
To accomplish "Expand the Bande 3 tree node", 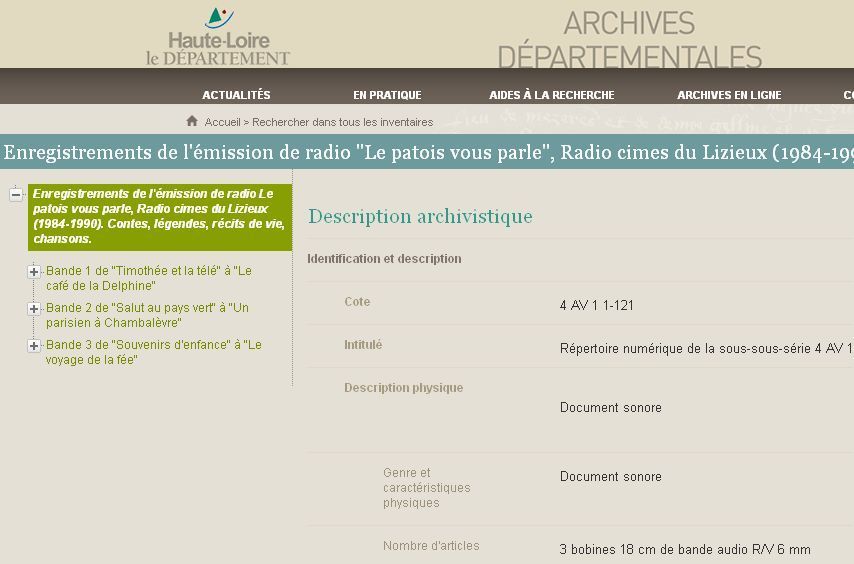I will (x=34, y=345).
